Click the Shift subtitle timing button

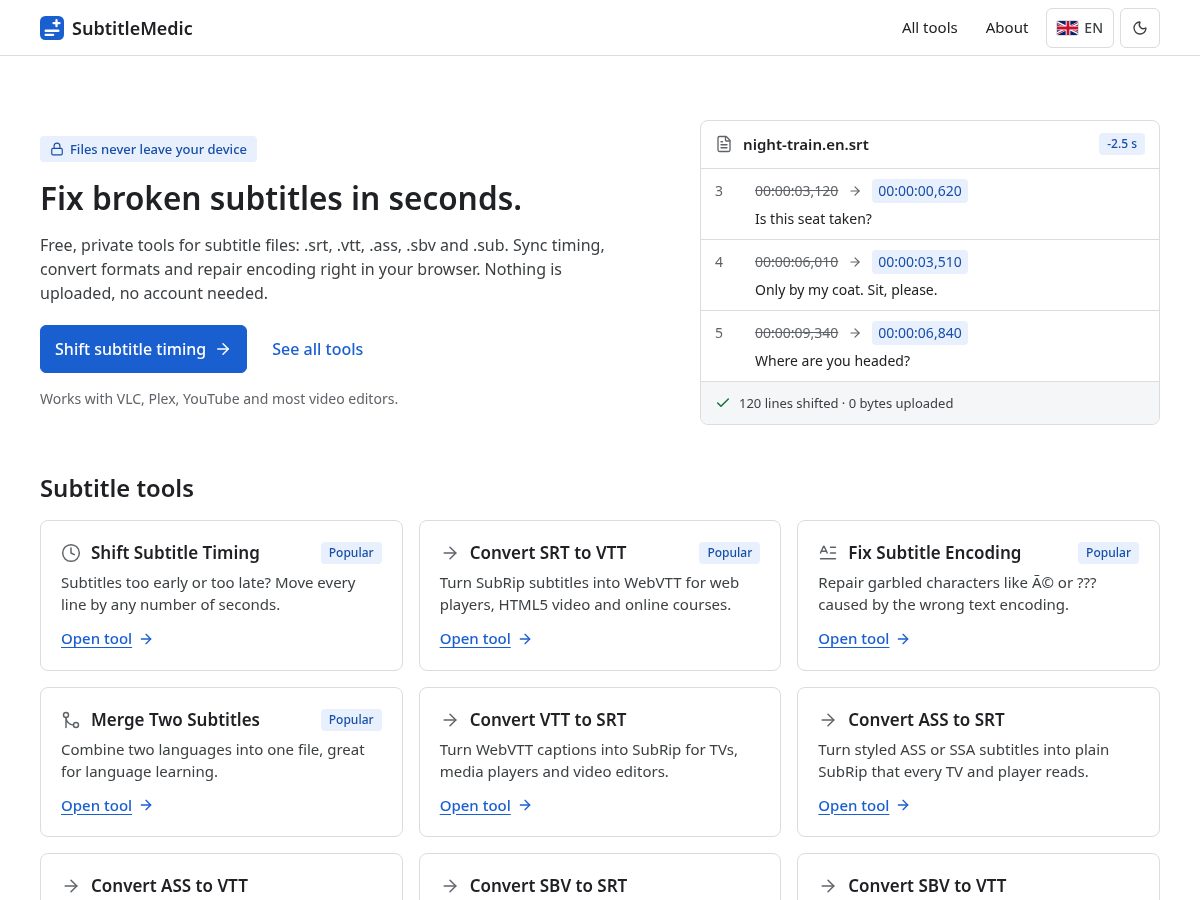143,349
